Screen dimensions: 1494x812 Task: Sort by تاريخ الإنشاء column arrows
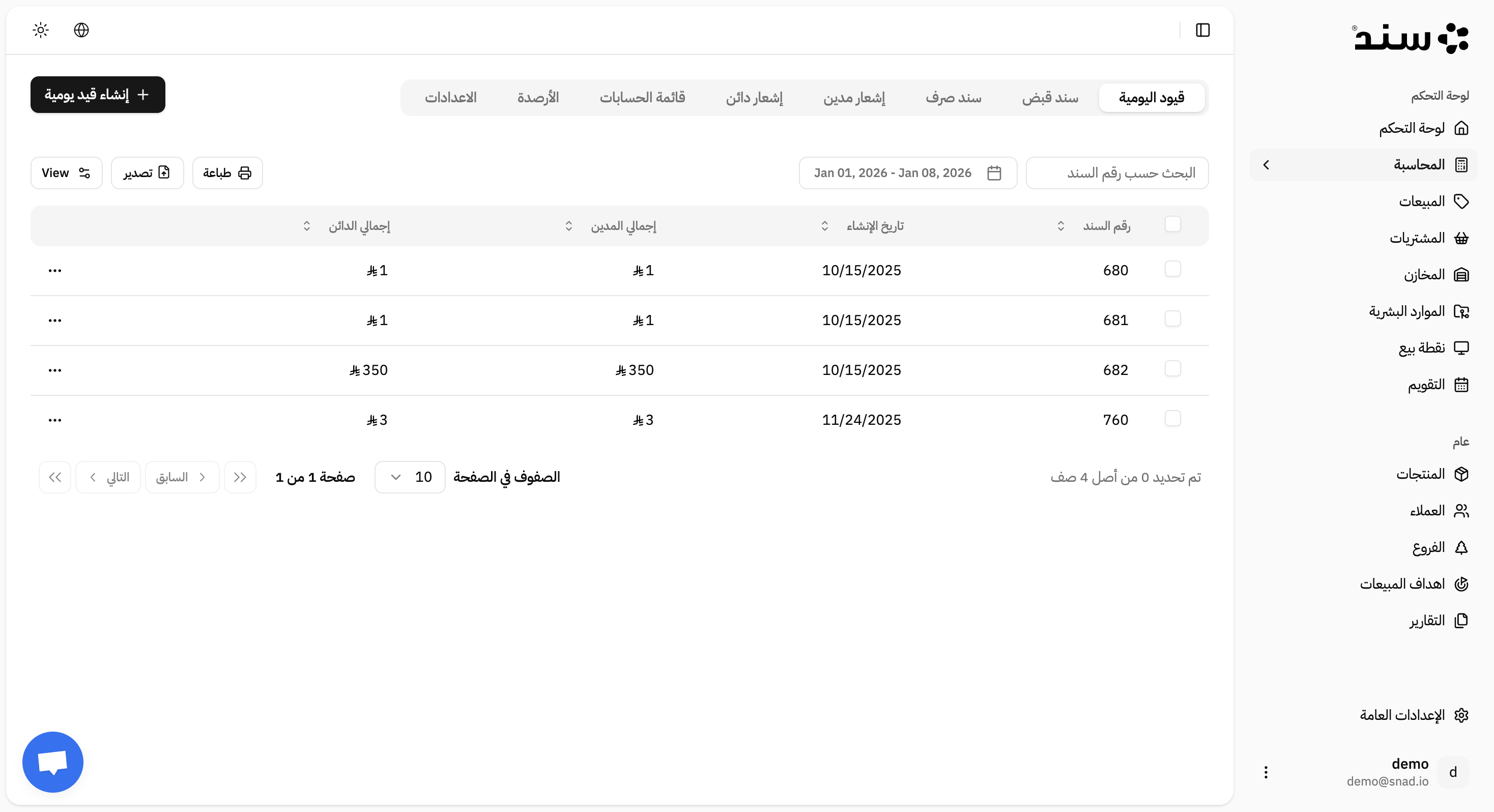(826, 225)
